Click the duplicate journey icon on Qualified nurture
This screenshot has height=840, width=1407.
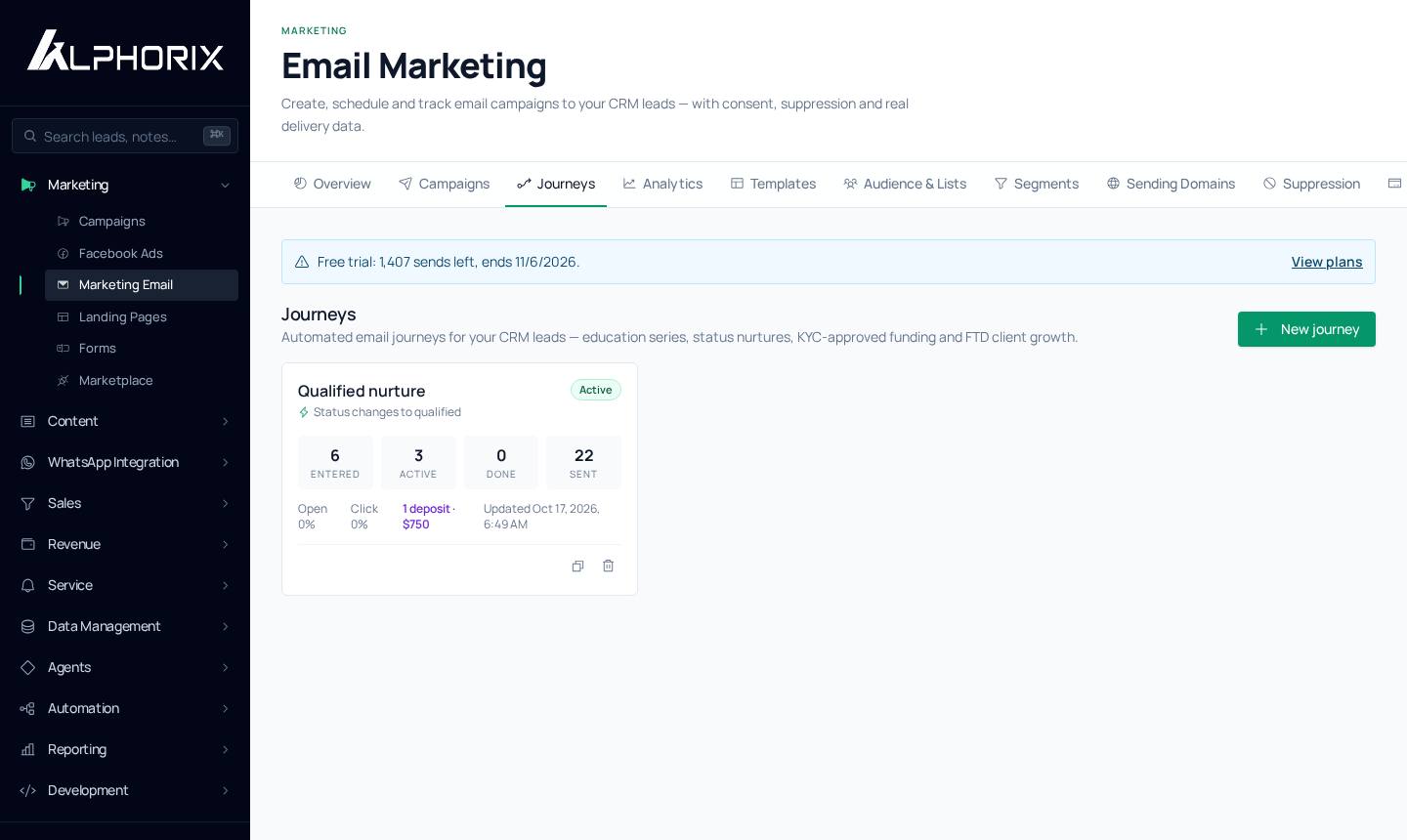(577, 567)
